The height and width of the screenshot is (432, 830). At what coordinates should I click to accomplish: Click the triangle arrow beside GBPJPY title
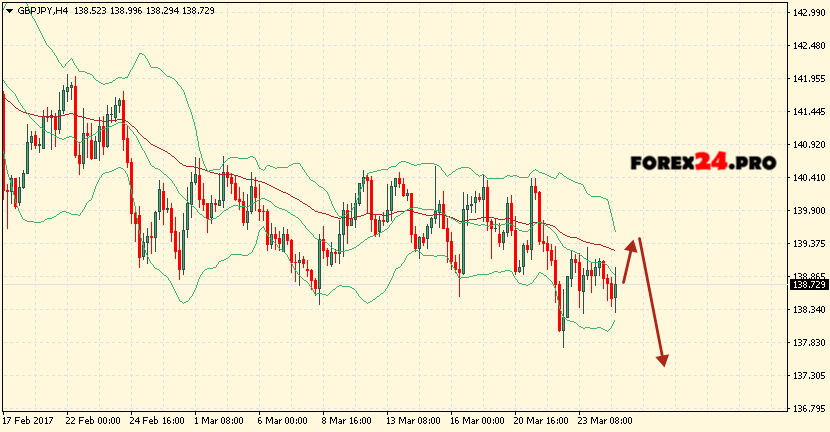click(9, 8)
